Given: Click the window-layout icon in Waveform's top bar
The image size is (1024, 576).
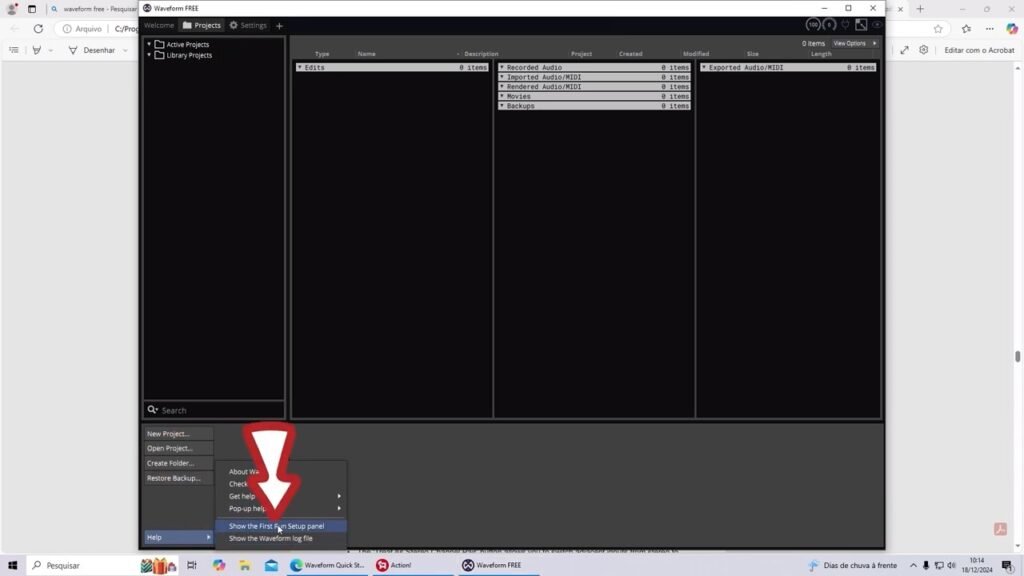Looking at the screenshot, I should (861, 25).
